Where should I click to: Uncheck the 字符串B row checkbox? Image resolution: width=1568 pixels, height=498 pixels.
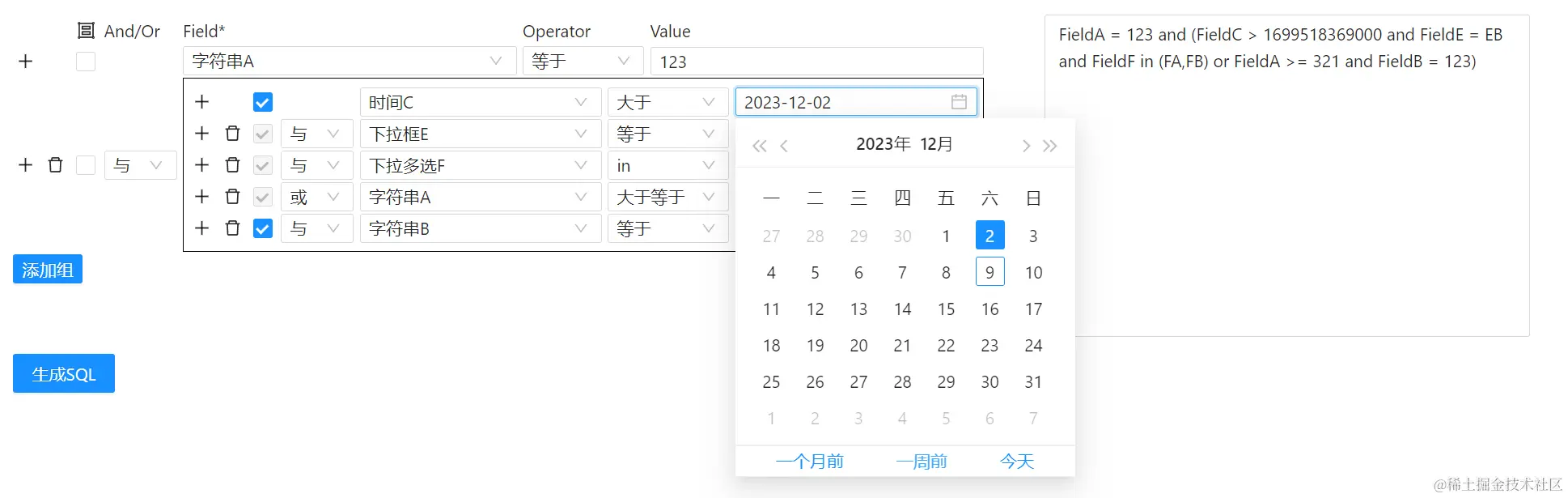[x=263, y=228]
